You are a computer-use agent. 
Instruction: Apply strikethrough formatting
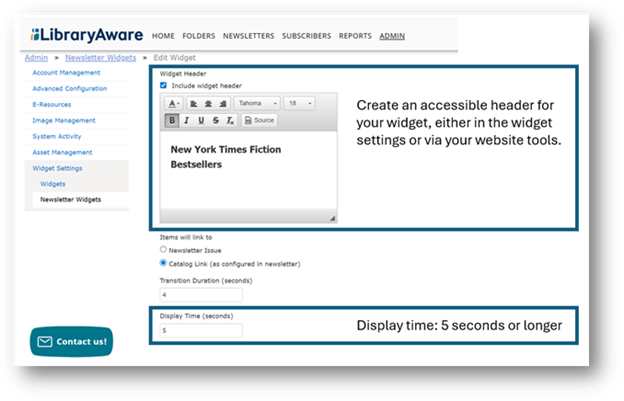point(215,120)
